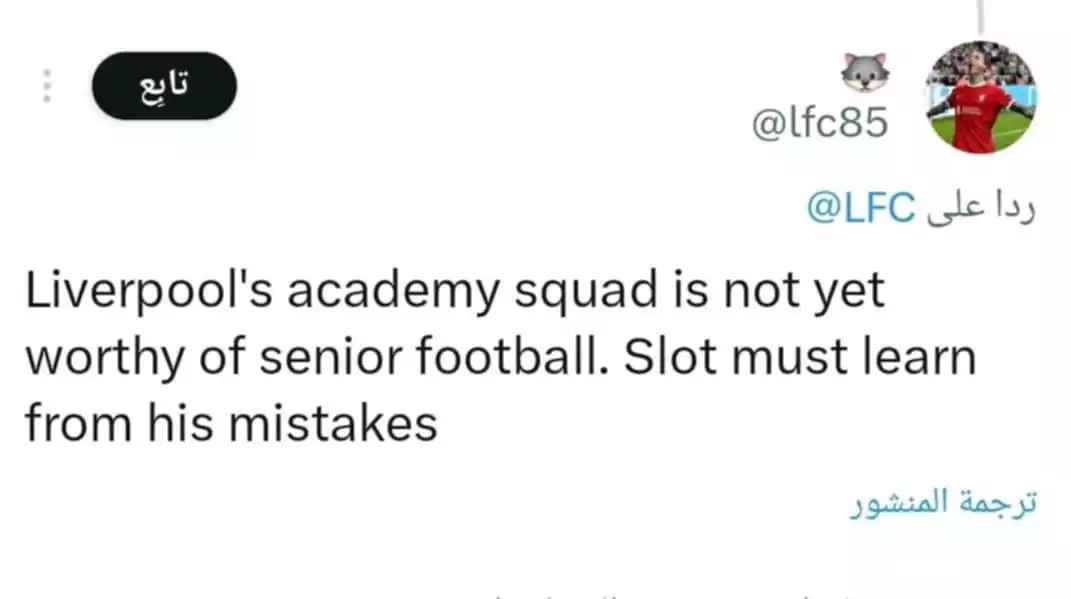Click the تابع follow button

tap(164, 86)
